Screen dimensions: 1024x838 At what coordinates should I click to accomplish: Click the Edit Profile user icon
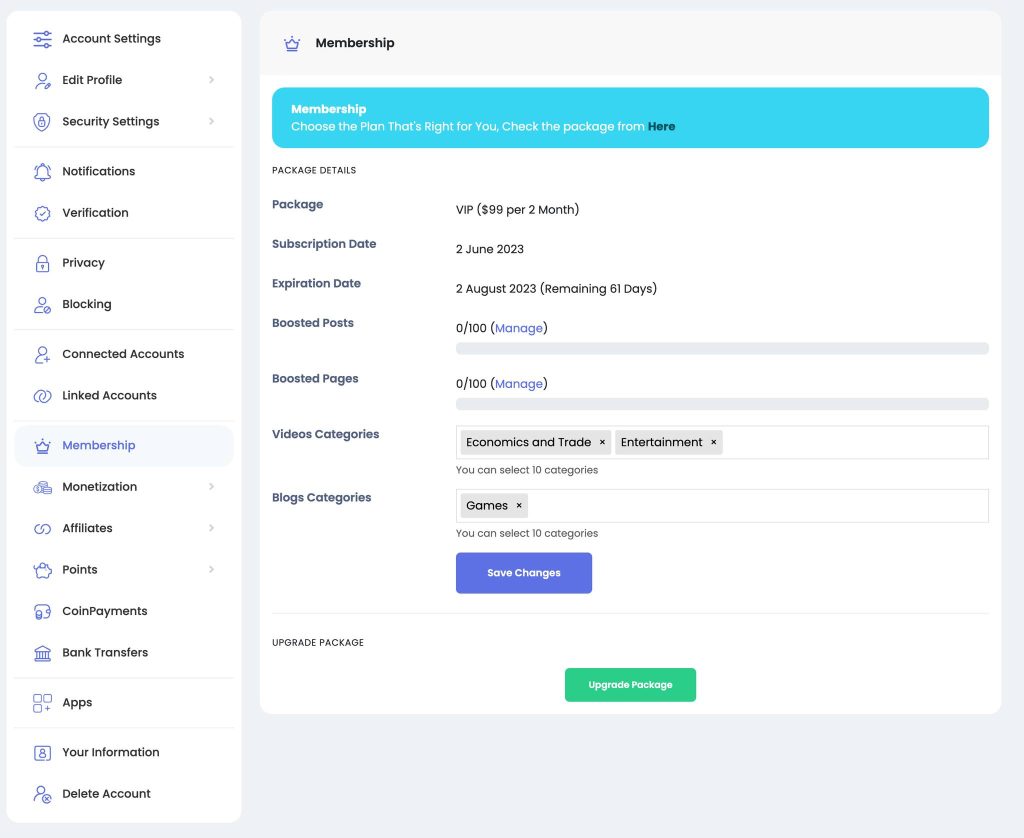tap(42, 80)
